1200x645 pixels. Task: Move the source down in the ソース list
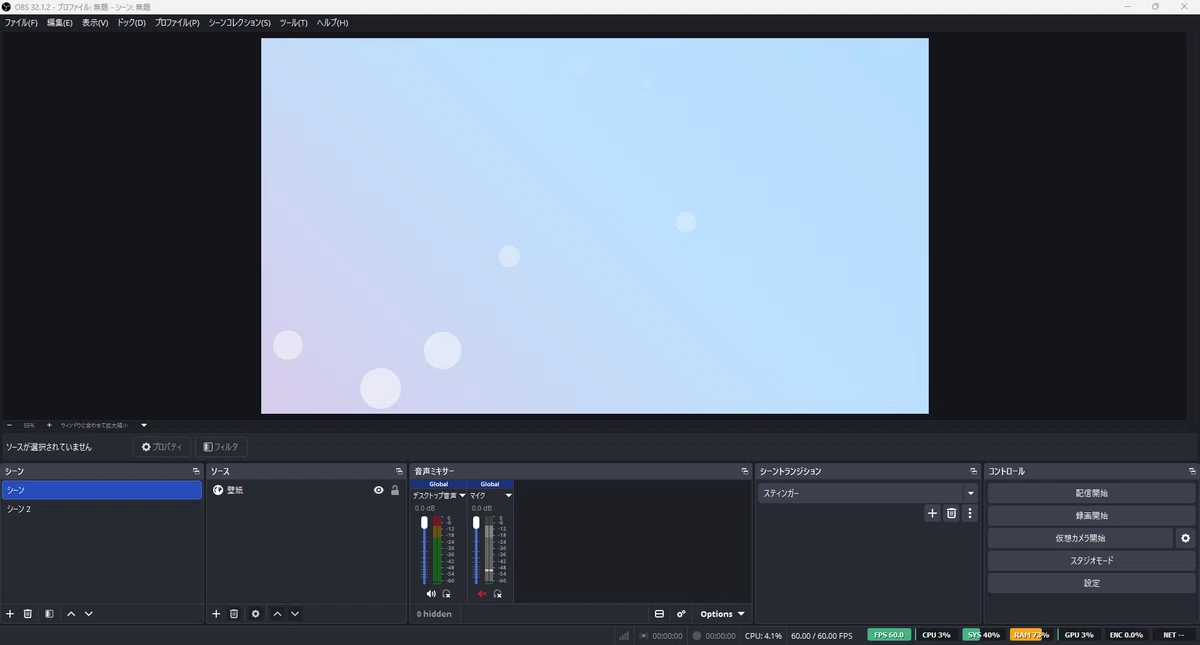click(295, 614)
